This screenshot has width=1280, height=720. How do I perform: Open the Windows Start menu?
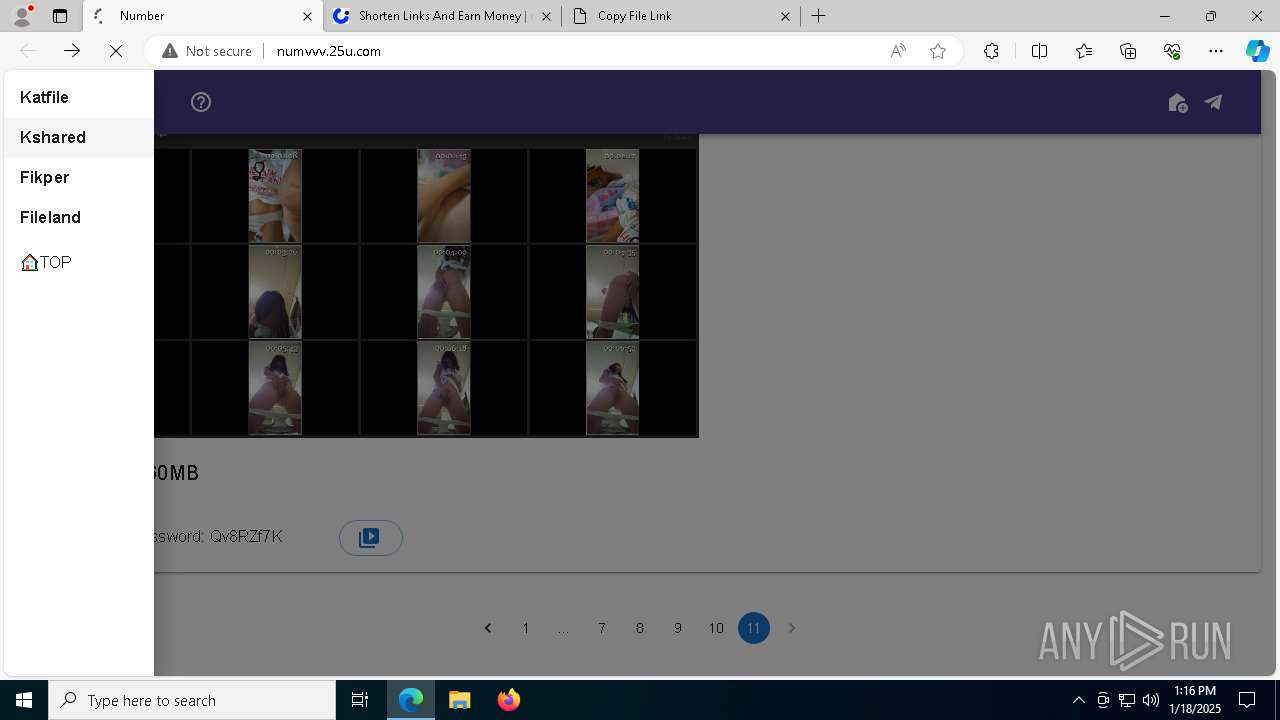tap(24, 700)
